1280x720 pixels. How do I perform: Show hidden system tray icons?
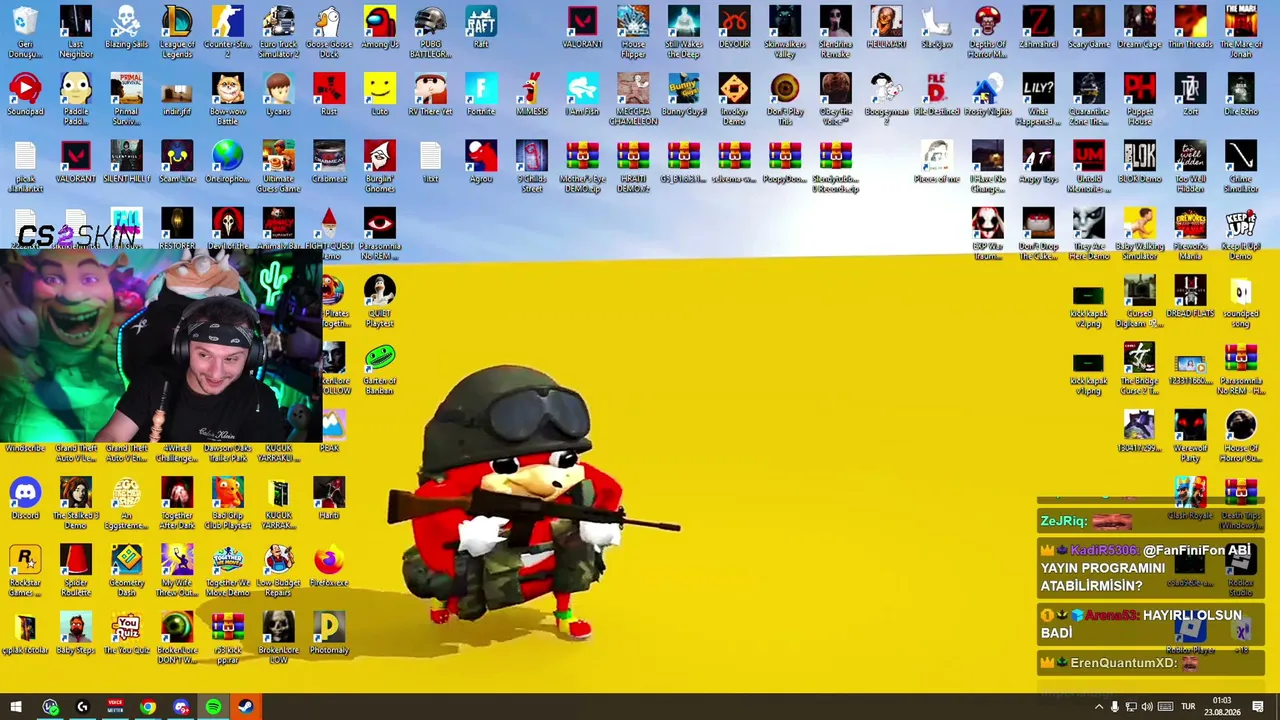(1098, 707)
